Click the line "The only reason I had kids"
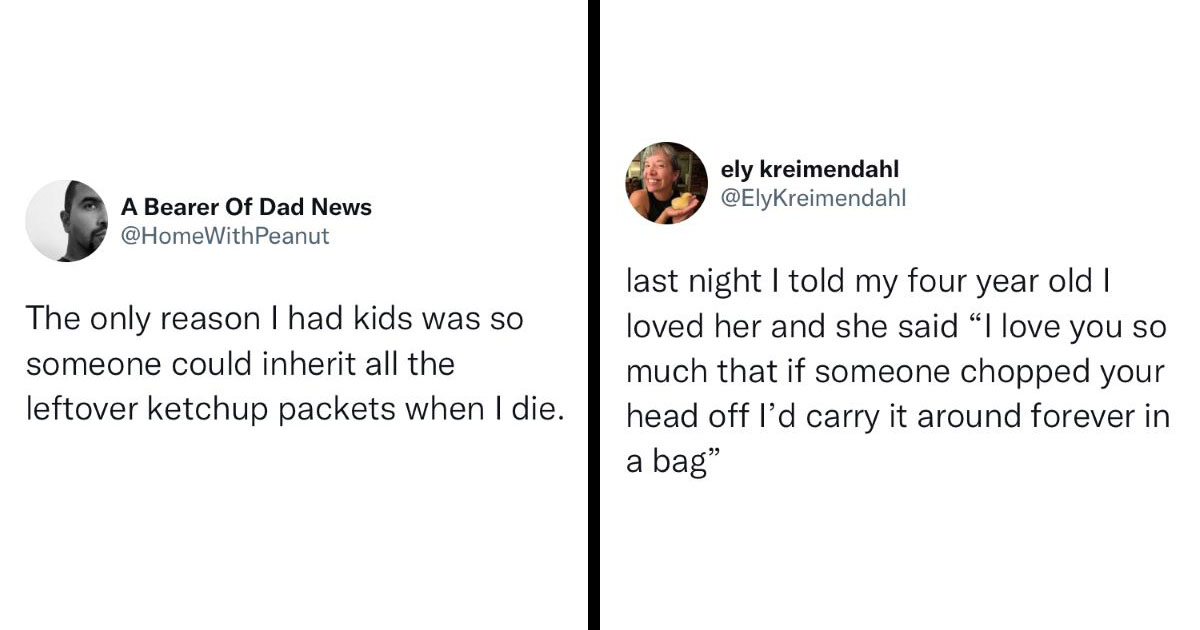The width and height of the screenshot is (1200, 630). (x=274, y=319)
